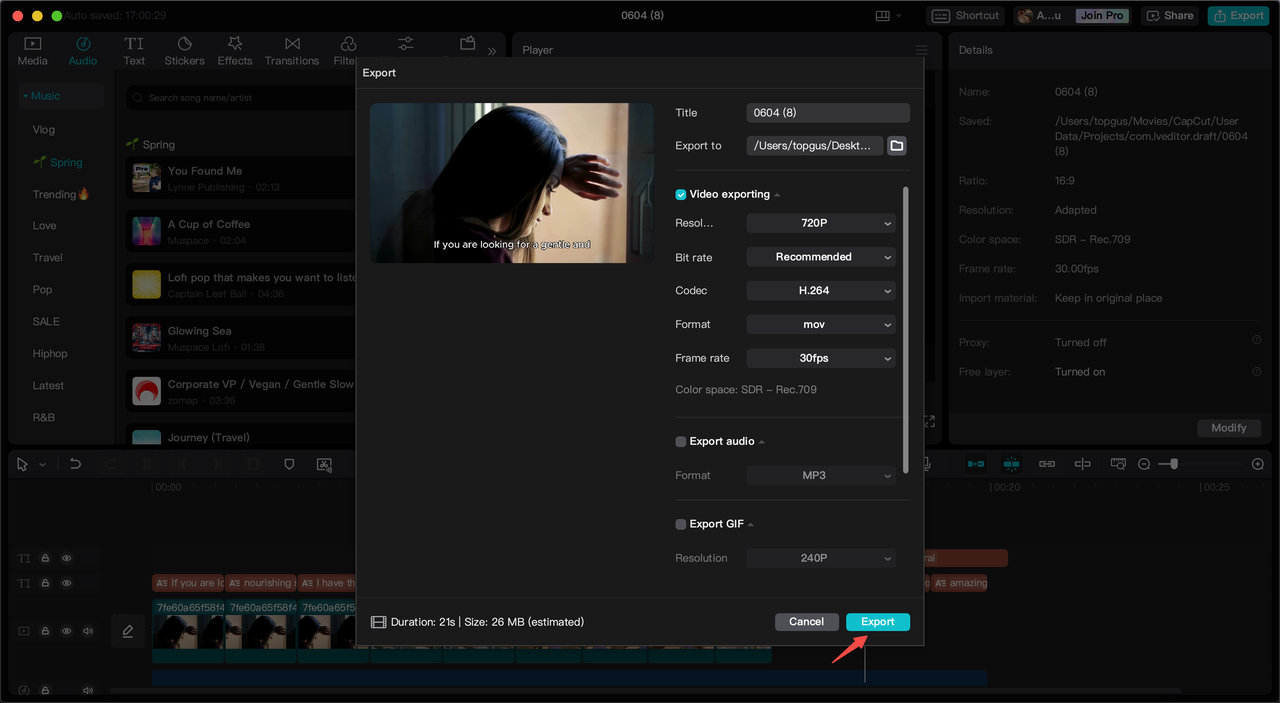Open the Bit rate Recommended dropdown
Image resolution: width=1280 pixels, height=703 pixels.
click(821, 257)
